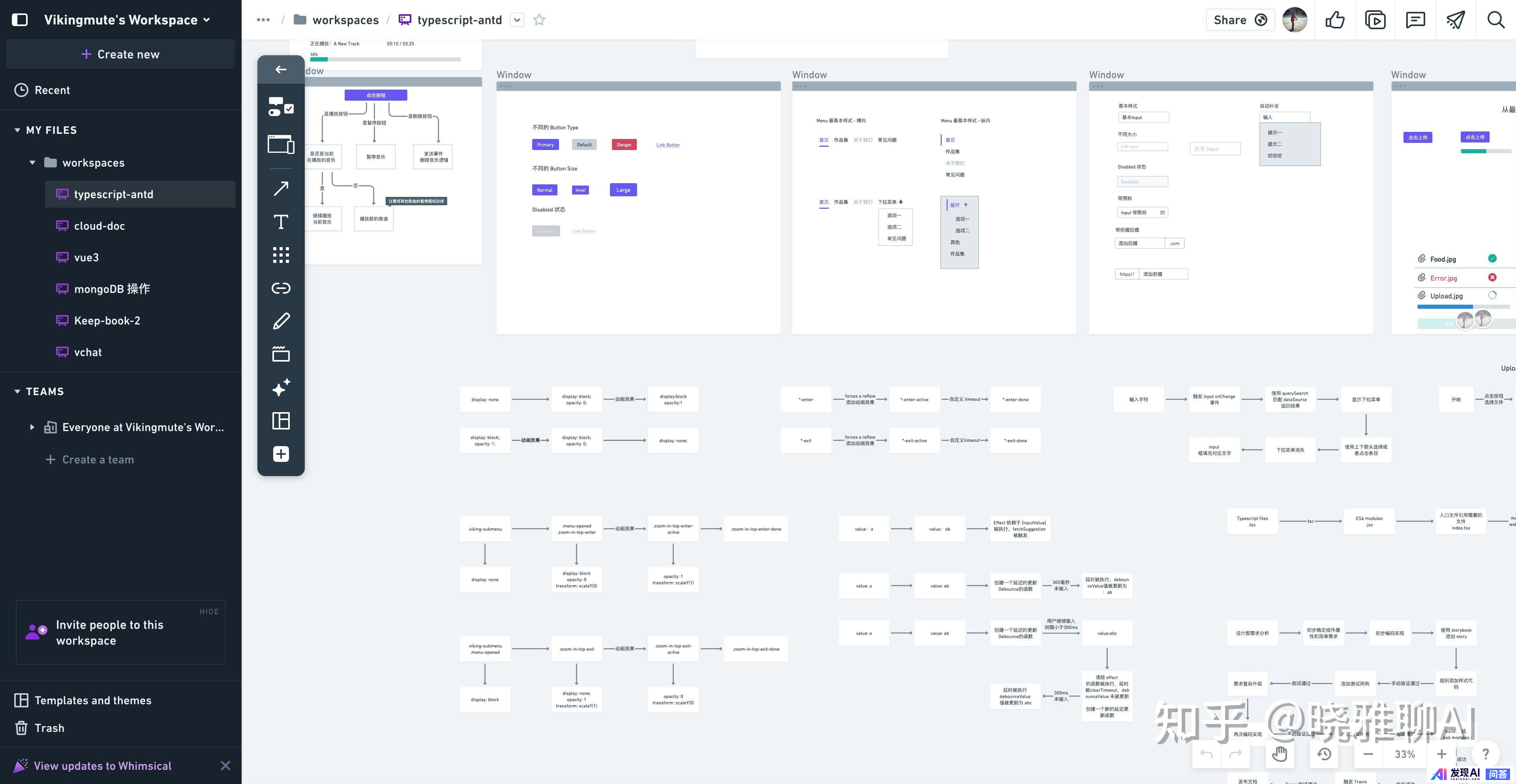The image size is (1516, 784).
Task: Hide the invite people card
Action: pos(209,611)
